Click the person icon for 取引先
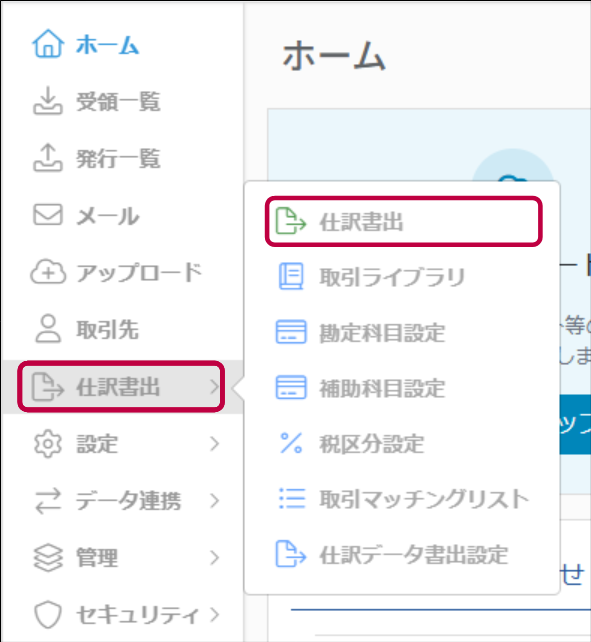The width and height of the screenshot is (591, 642). (48, 328)
